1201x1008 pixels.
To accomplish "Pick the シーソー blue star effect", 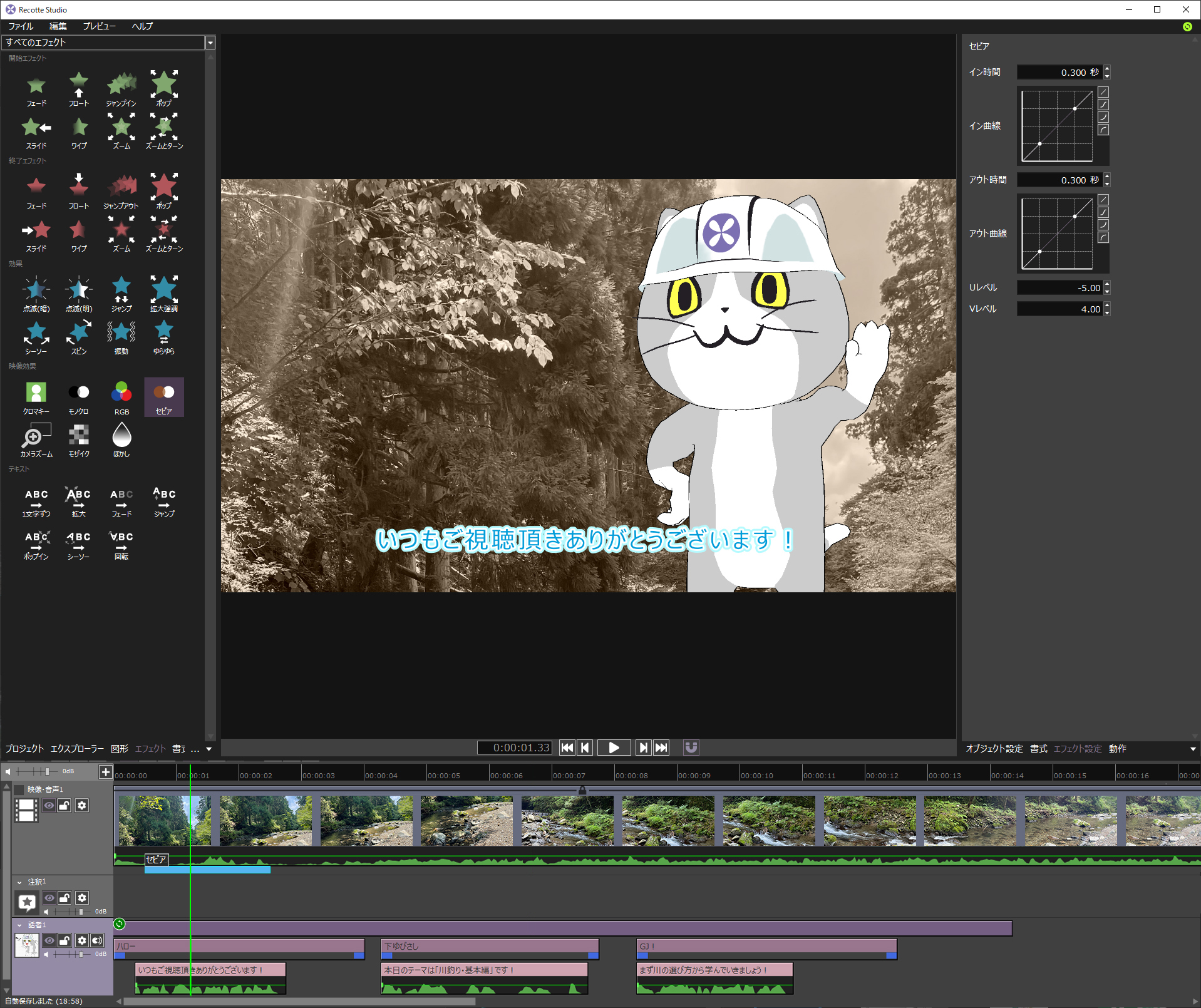I will tap(36, 338).
